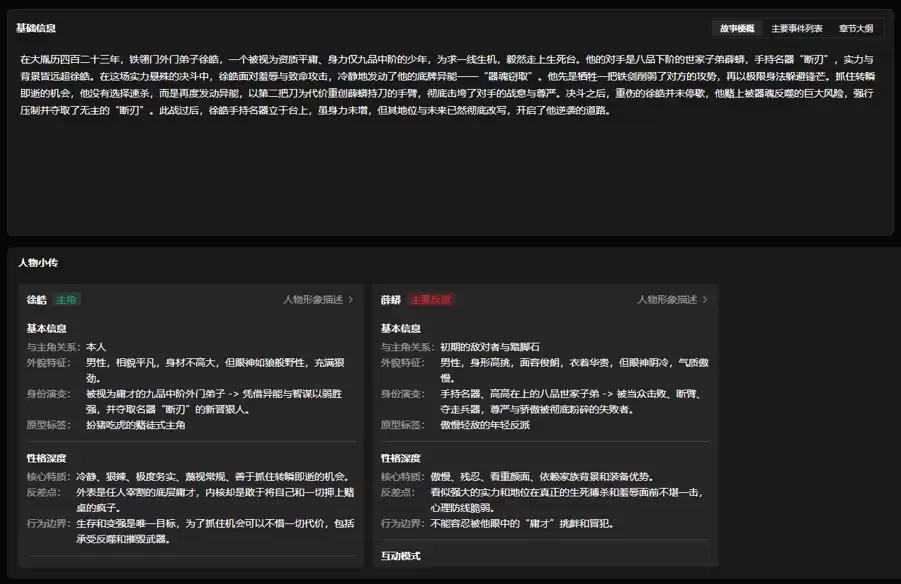Click the green 主角 tag

coord(66,299)
